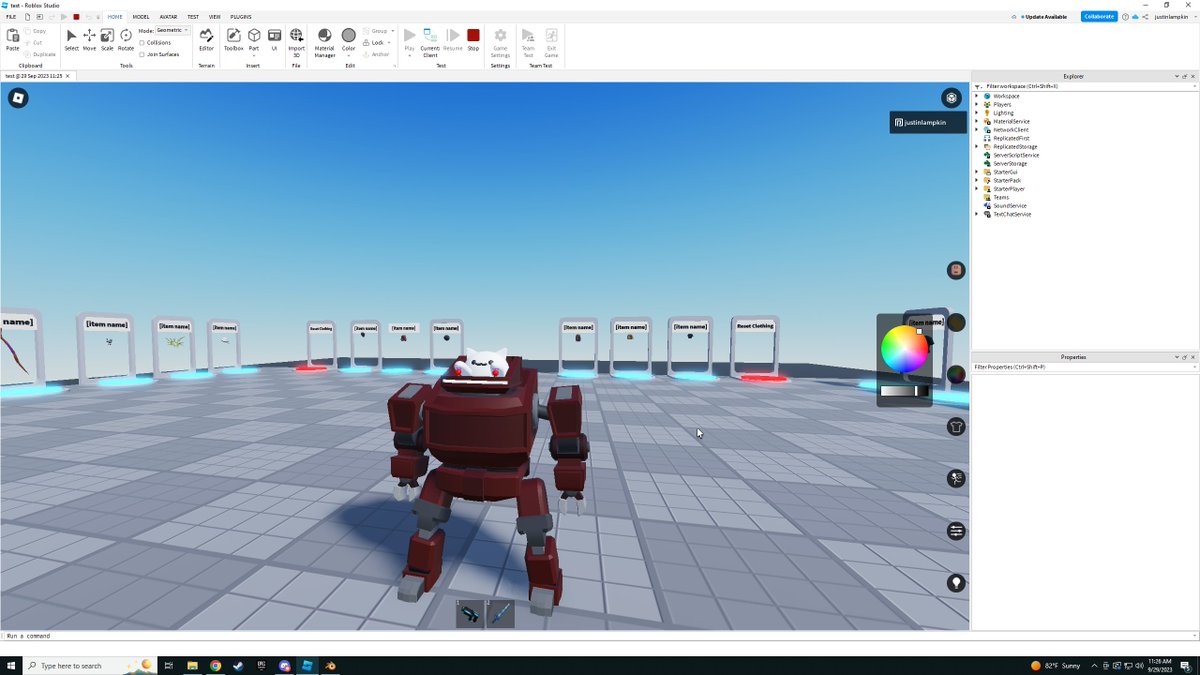The image size is (1200, 675).
Task: Switch to the TEST ribbon tab
Action: click(x=193, y=17)
